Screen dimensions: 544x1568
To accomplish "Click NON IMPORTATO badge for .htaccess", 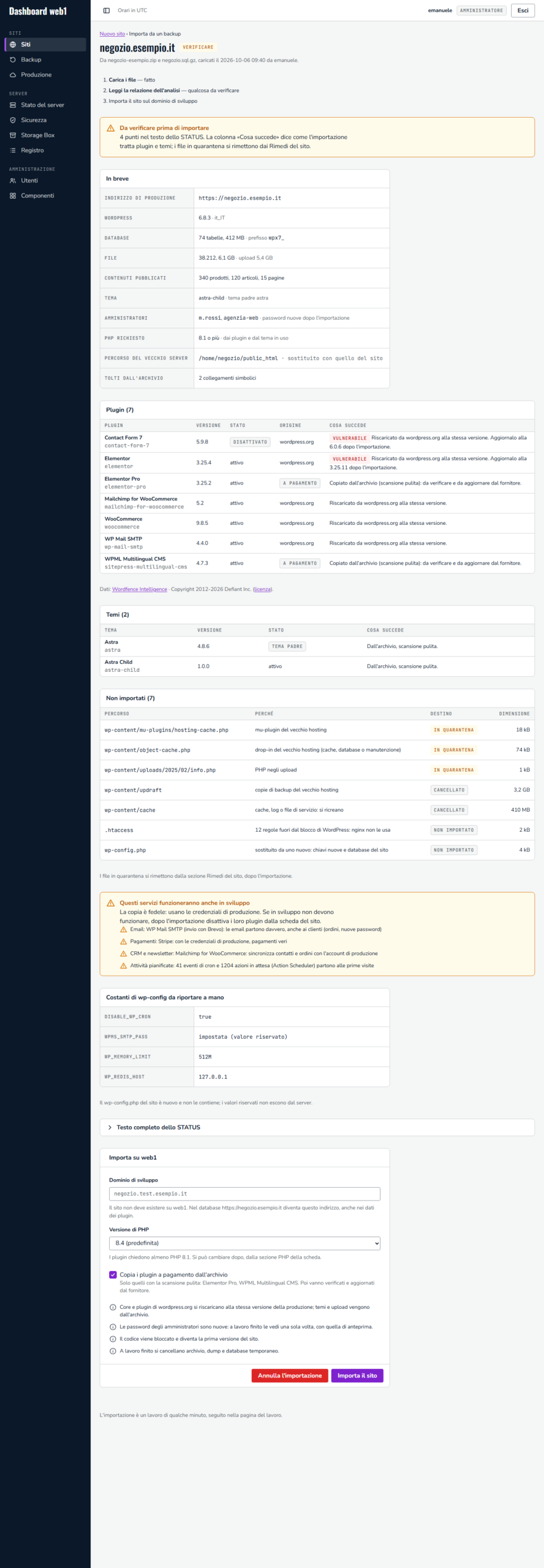I will tap(454, 831).
